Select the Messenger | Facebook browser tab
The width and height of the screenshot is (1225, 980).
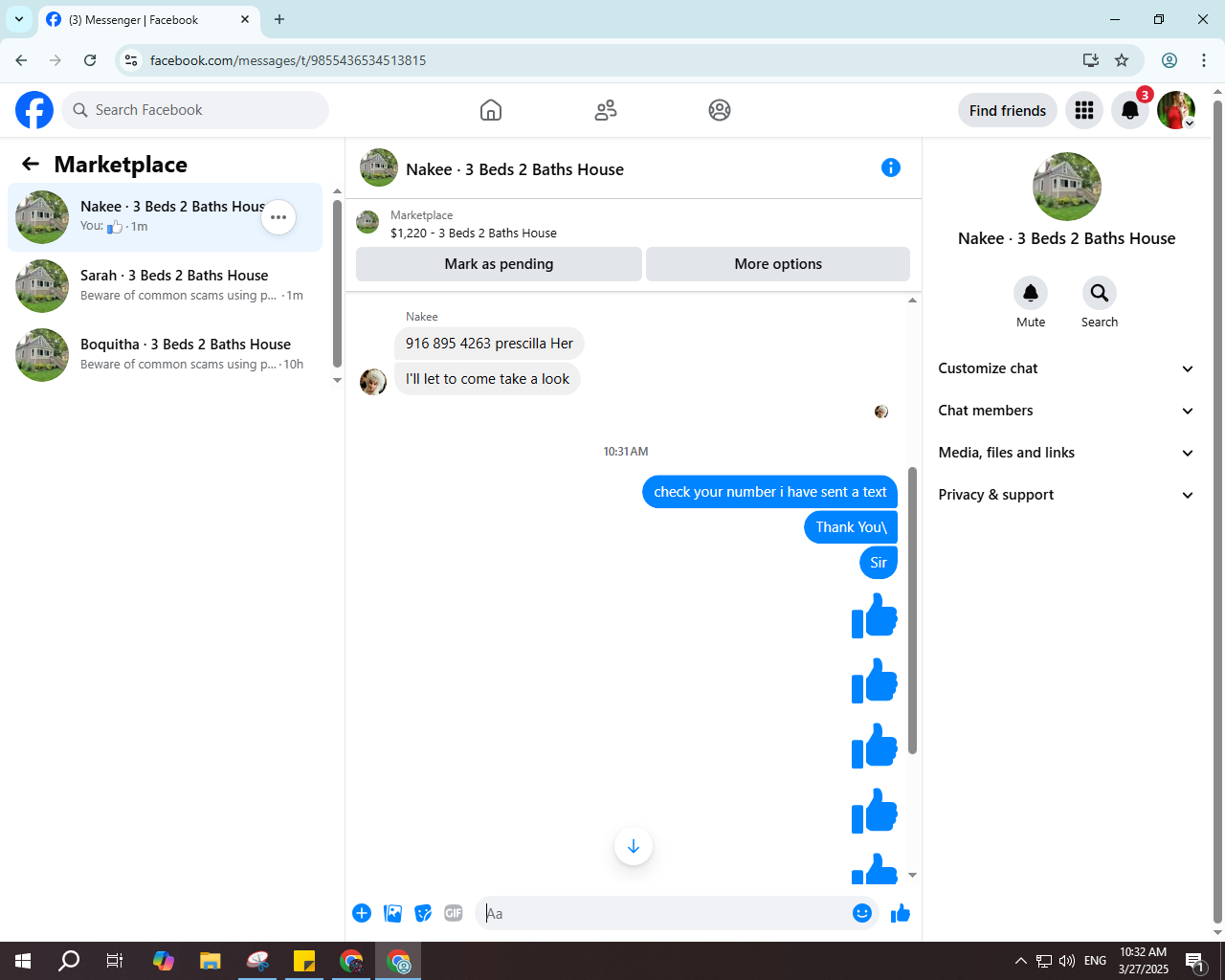coord(148,19)
